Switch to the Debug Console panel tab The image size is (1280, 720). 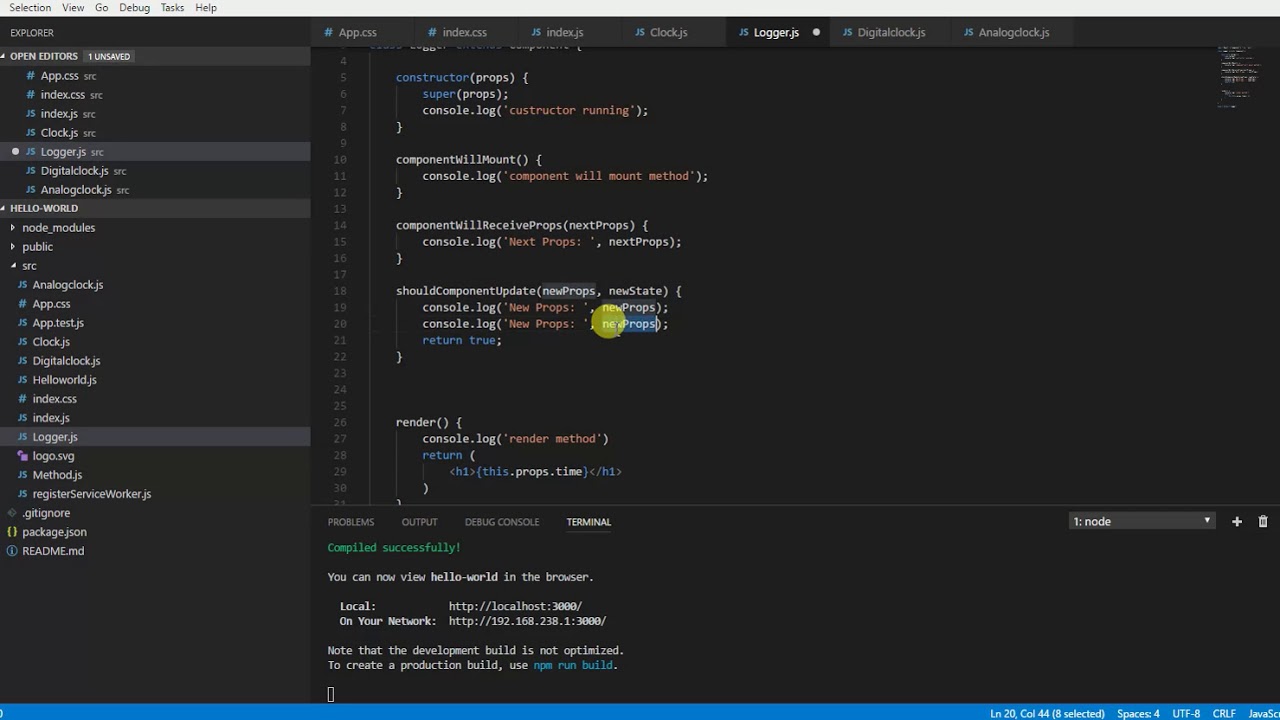[x=501, y=521]
